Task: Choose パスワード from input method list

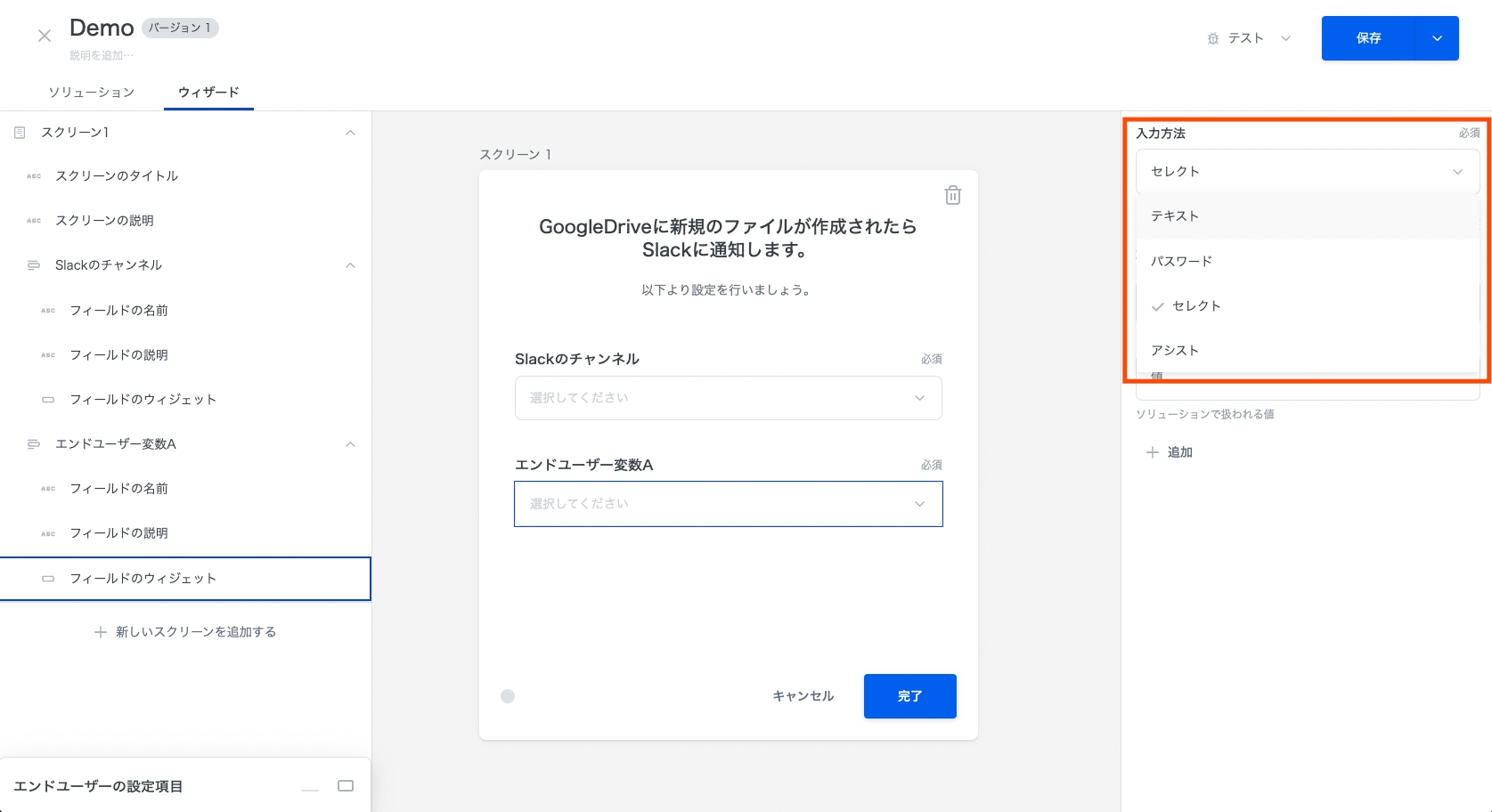Action: [x=1181, y=261]
